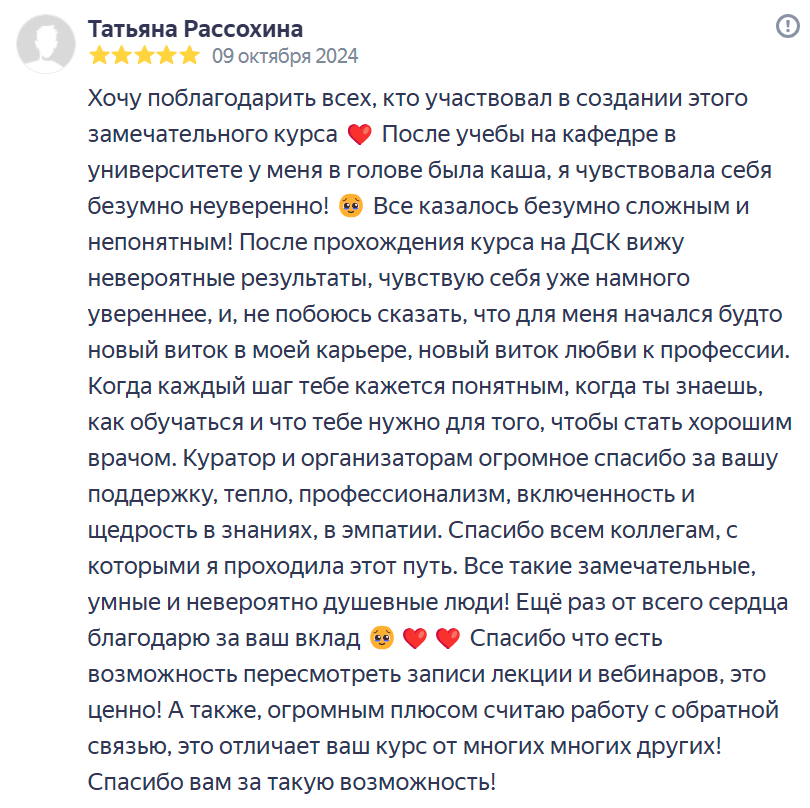Click the last heart before 'Спасибо что есть'
Viewport: 810px width, 808px height.
point(447,637)
